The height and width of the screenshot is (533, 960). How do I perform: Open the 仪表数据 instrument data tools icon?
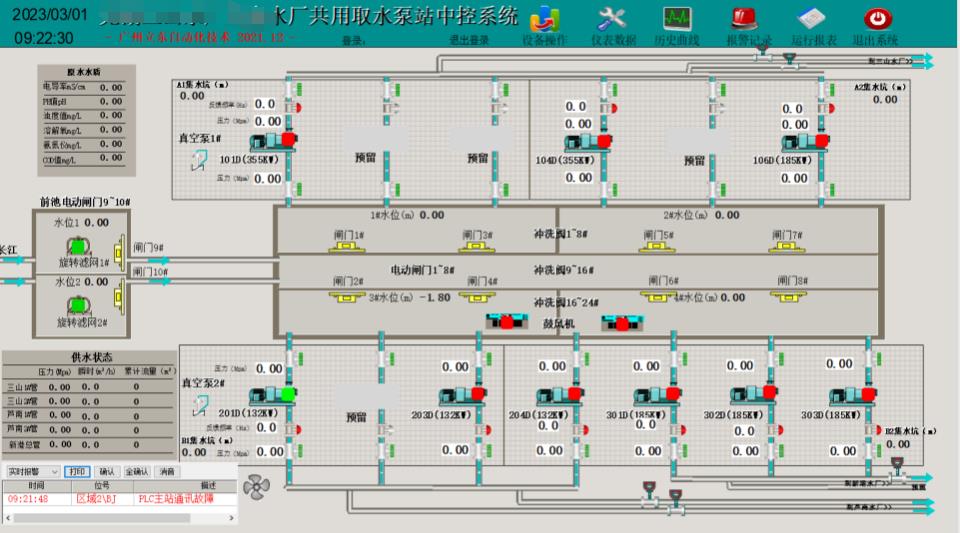click(612, 19)
